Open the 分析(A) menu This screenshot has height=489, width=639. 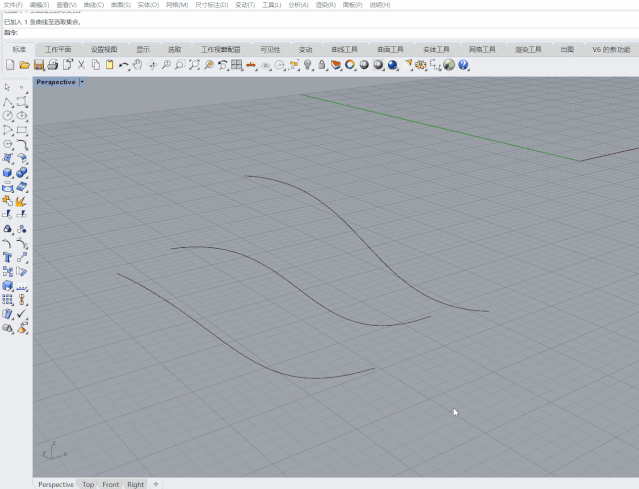[x=298, y=5]
